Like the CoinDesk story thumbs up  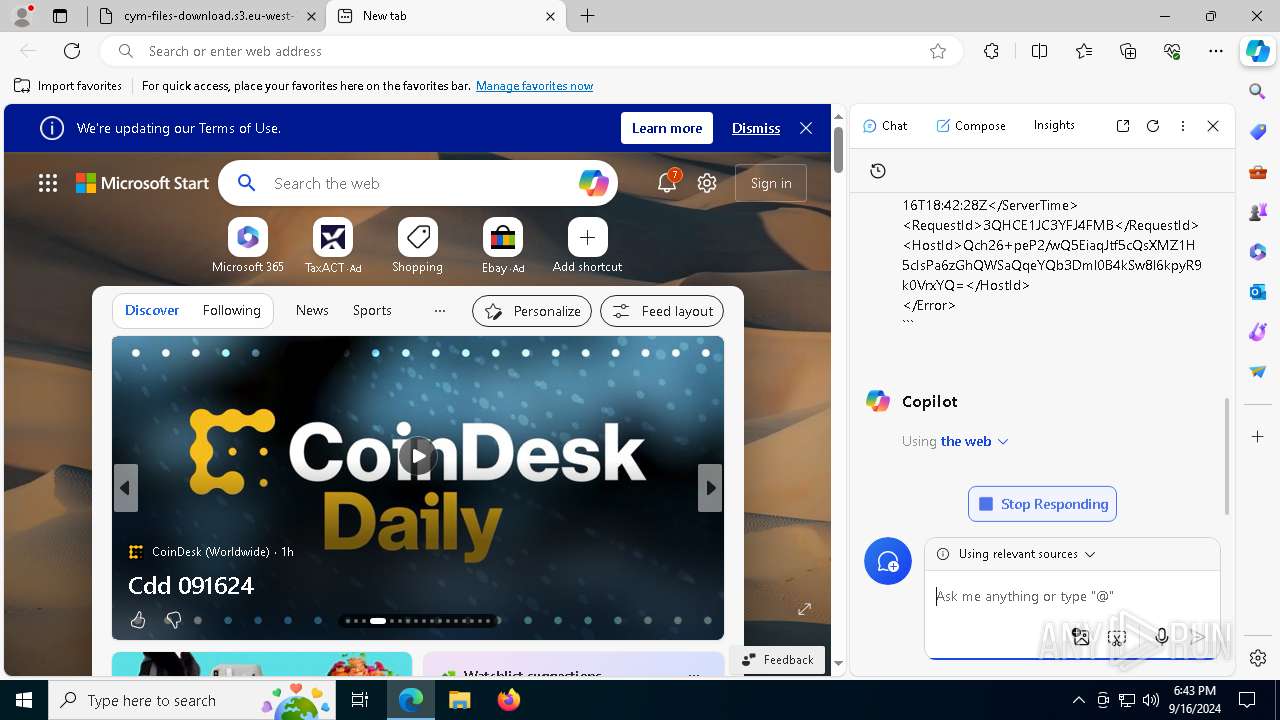[x=138, y=621]
